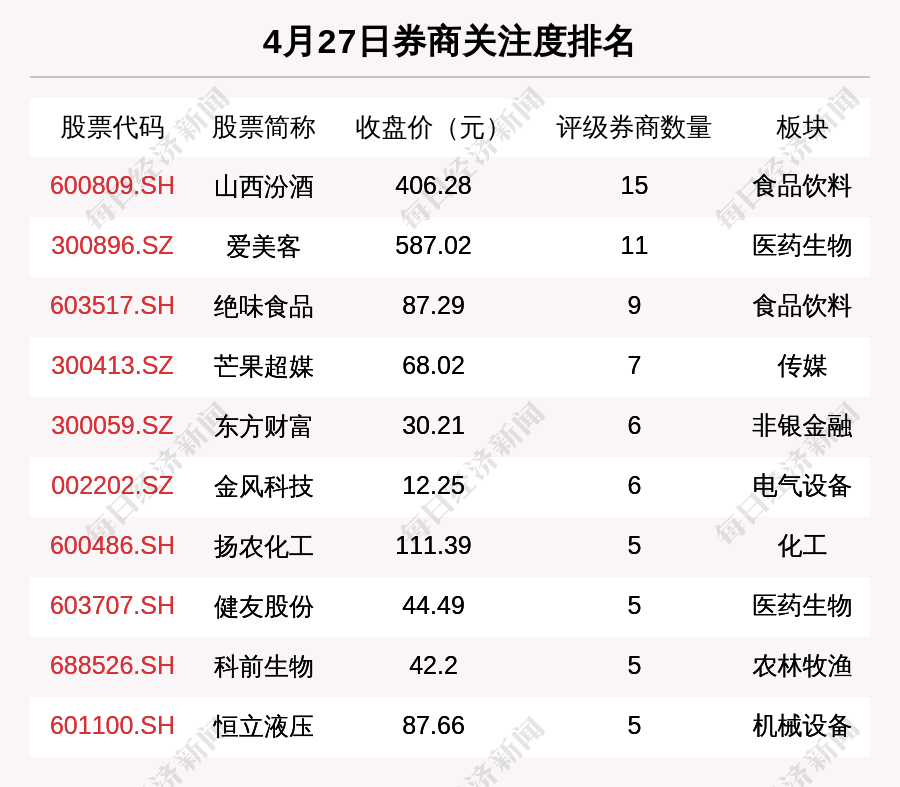Image resolution: width=900 pixels, height=787 pixels.
Task: Select stock name 东方财富
Action: click(x=263, y=427)
